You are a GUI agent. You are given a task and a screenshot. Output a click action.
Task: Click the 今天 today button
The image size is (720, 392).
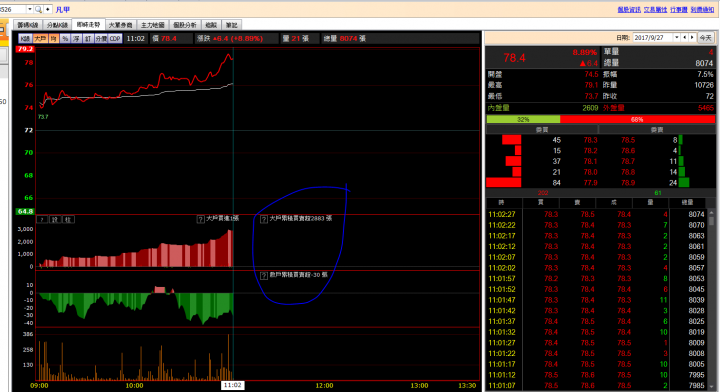point(706,38)
